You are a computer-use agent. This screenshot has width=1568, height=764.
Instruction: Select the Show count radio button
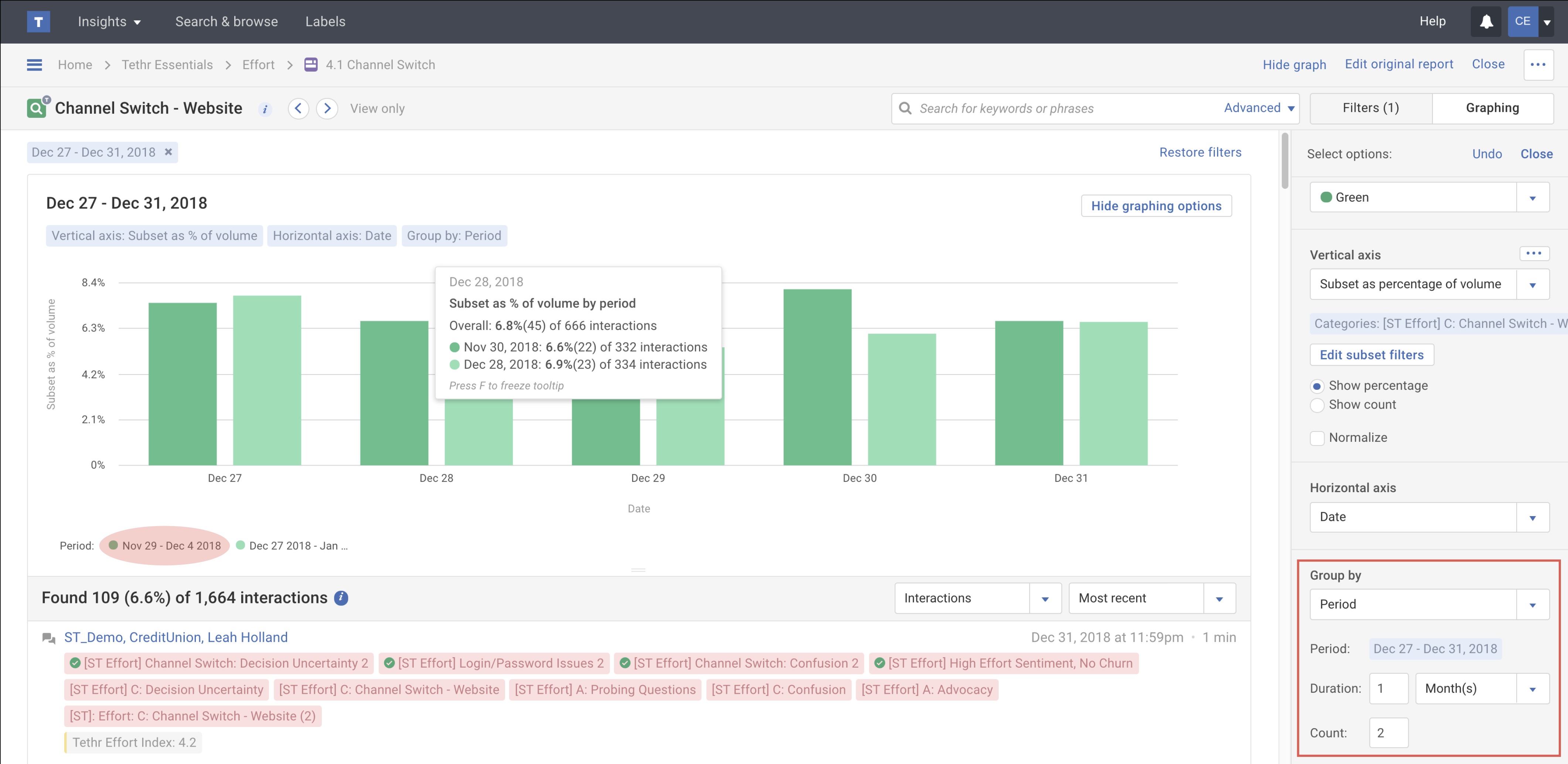[x=1317, y=405]
